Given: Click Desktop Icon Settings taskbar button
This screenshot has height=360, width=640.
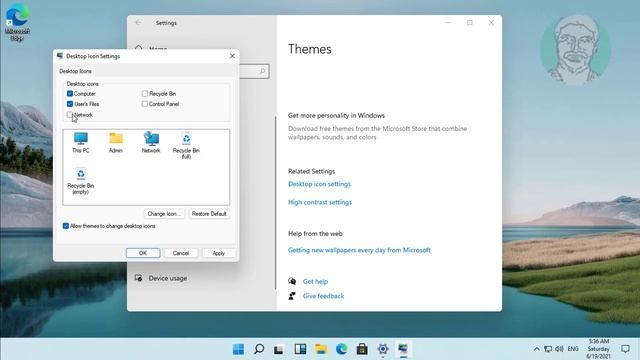Looking at the screenshot, I should click(x=403, y=349).
